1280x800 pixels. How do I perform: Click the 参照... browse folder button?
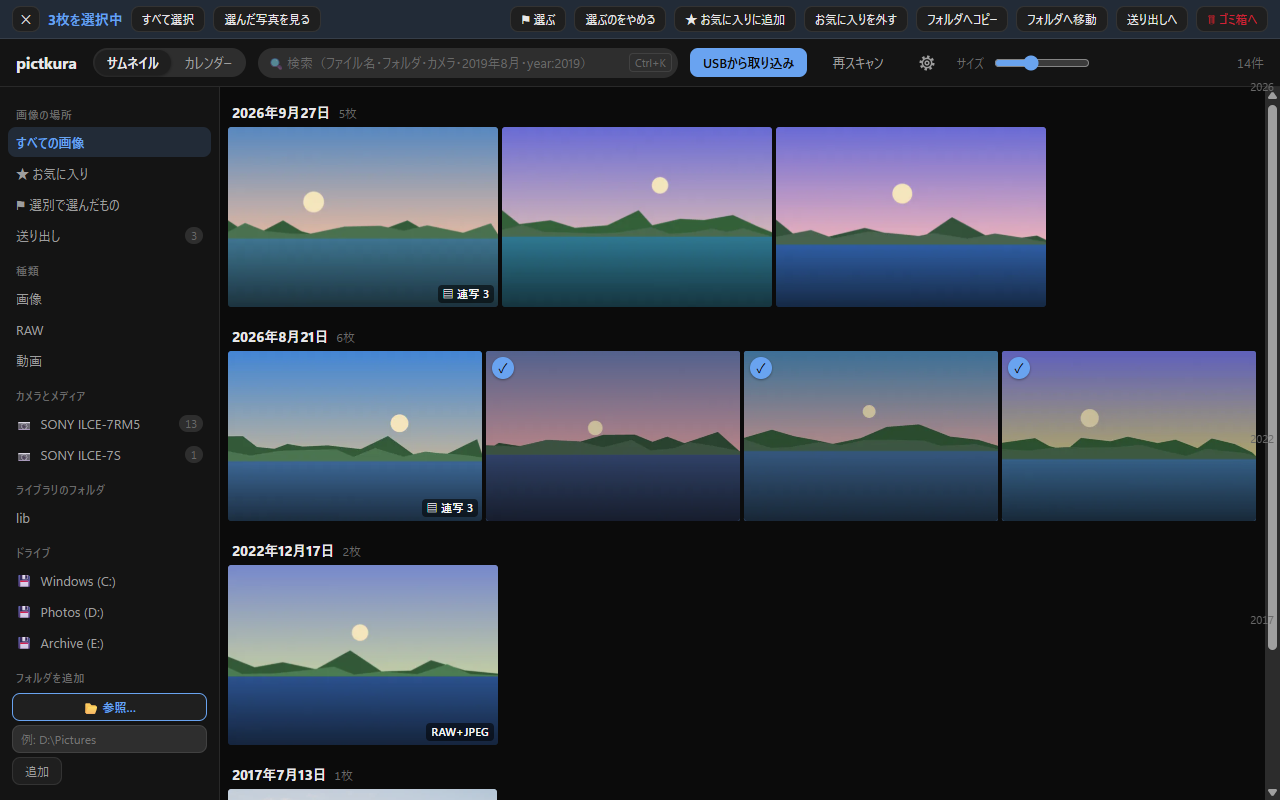click(x=109, y=707)
